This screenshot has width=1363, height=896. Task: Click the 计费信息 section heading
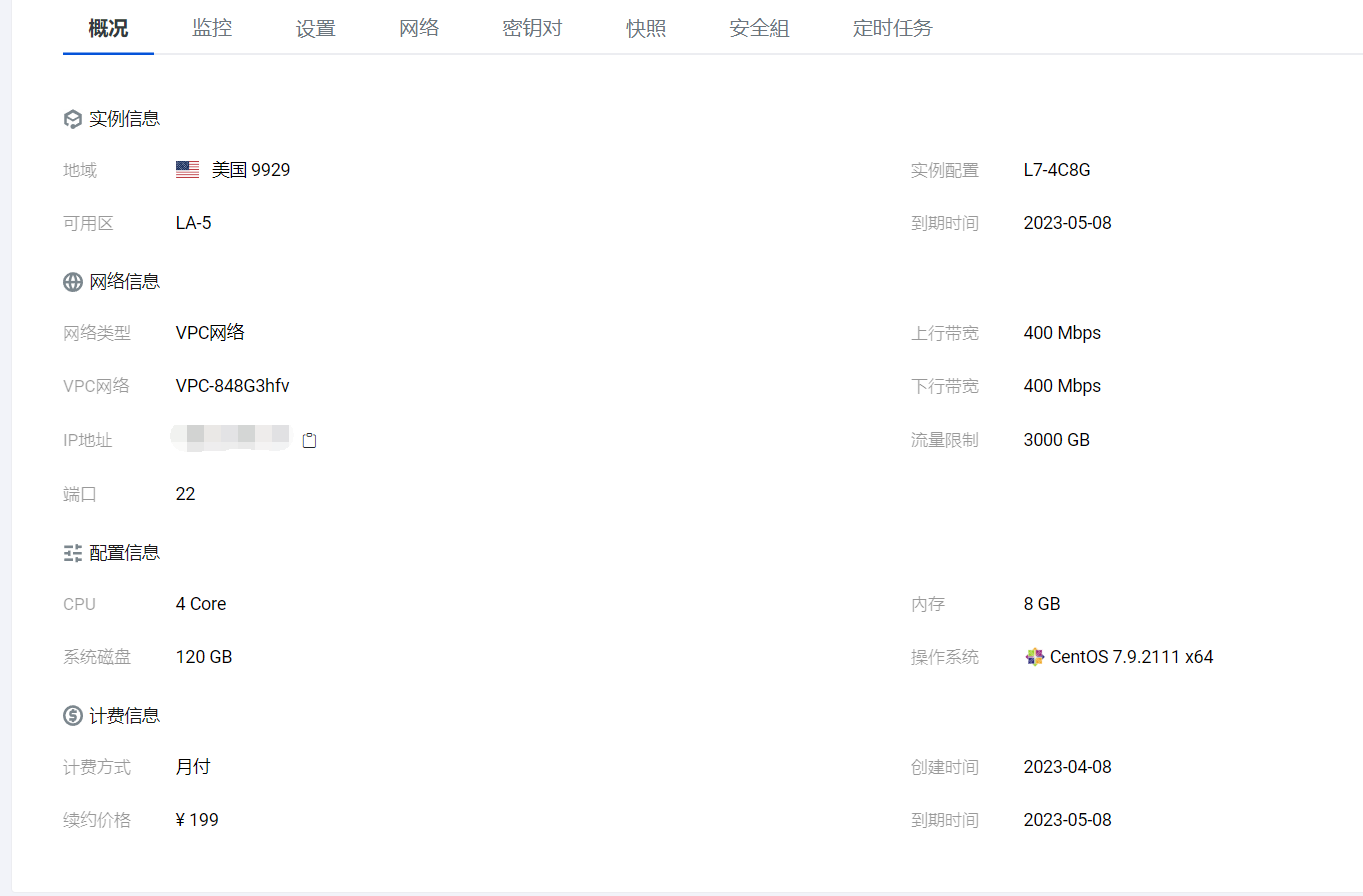point(124,716)
